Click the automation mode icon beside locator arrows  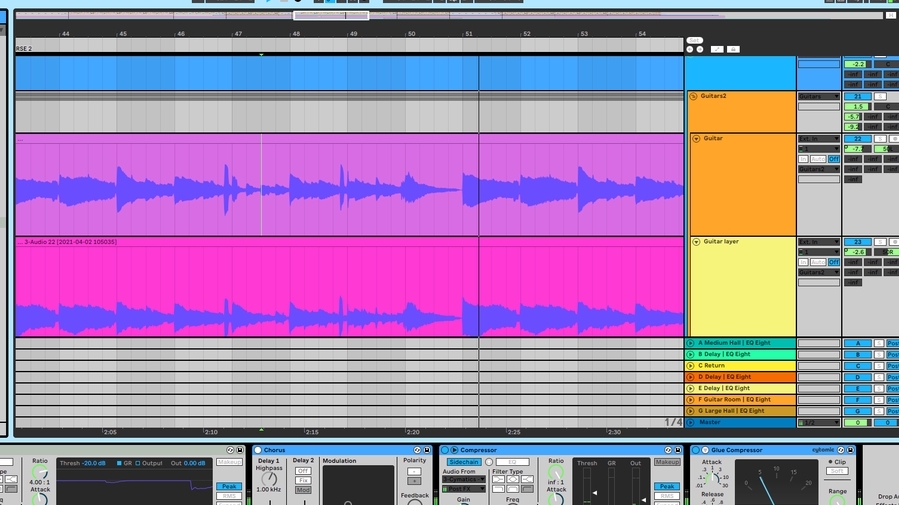click(x=717, y=49)
